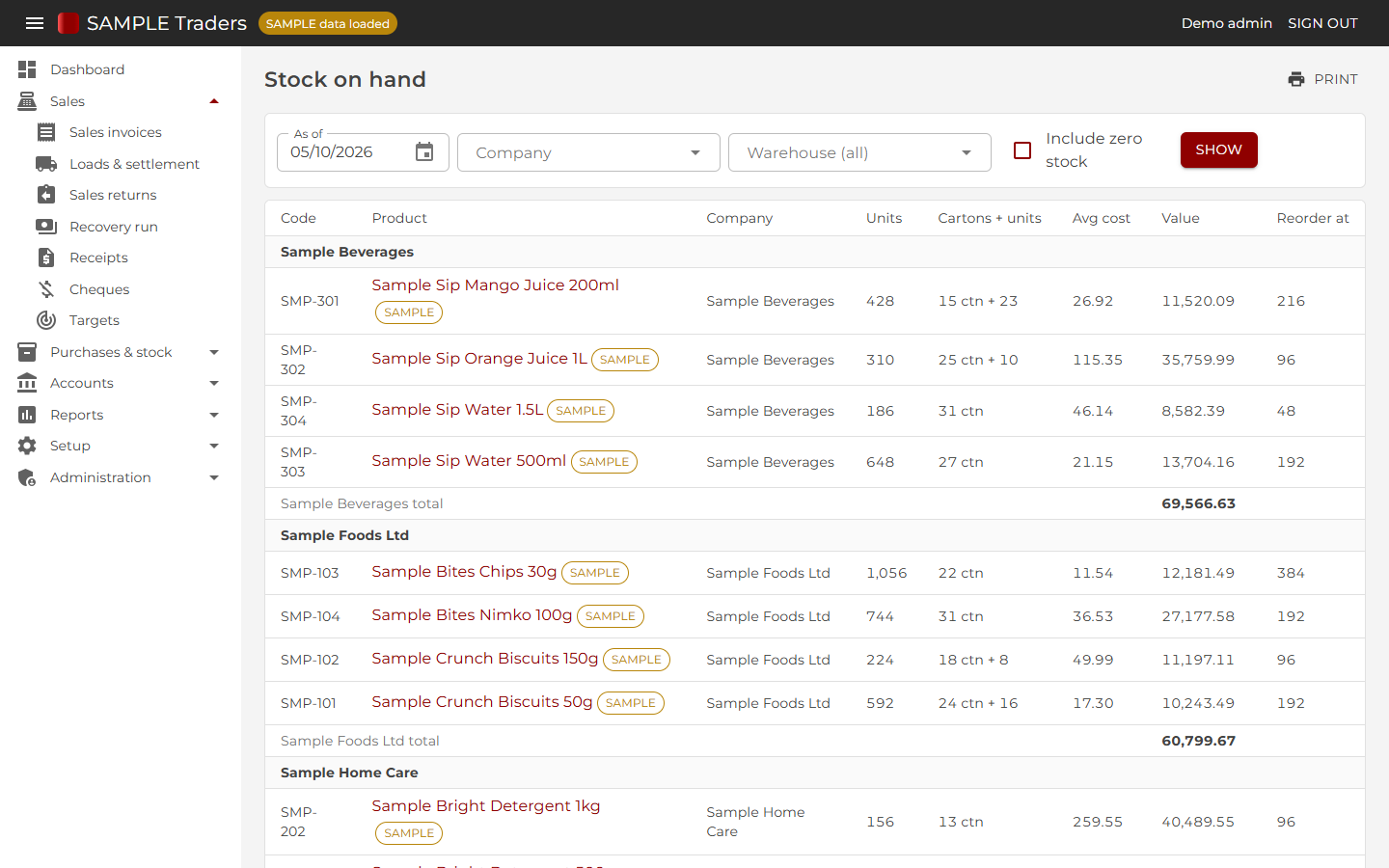Select Targets in the sidebar

(x=95, y=320)
